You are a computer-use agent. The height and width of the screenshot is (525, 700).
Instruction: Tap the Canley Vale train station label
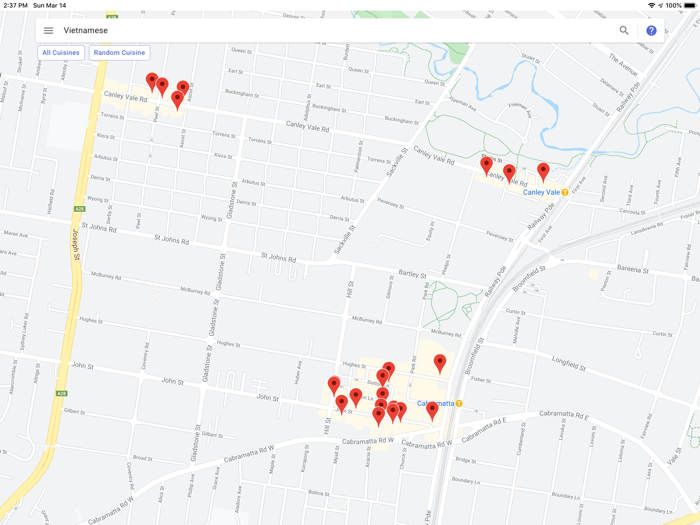click(541, 192)
